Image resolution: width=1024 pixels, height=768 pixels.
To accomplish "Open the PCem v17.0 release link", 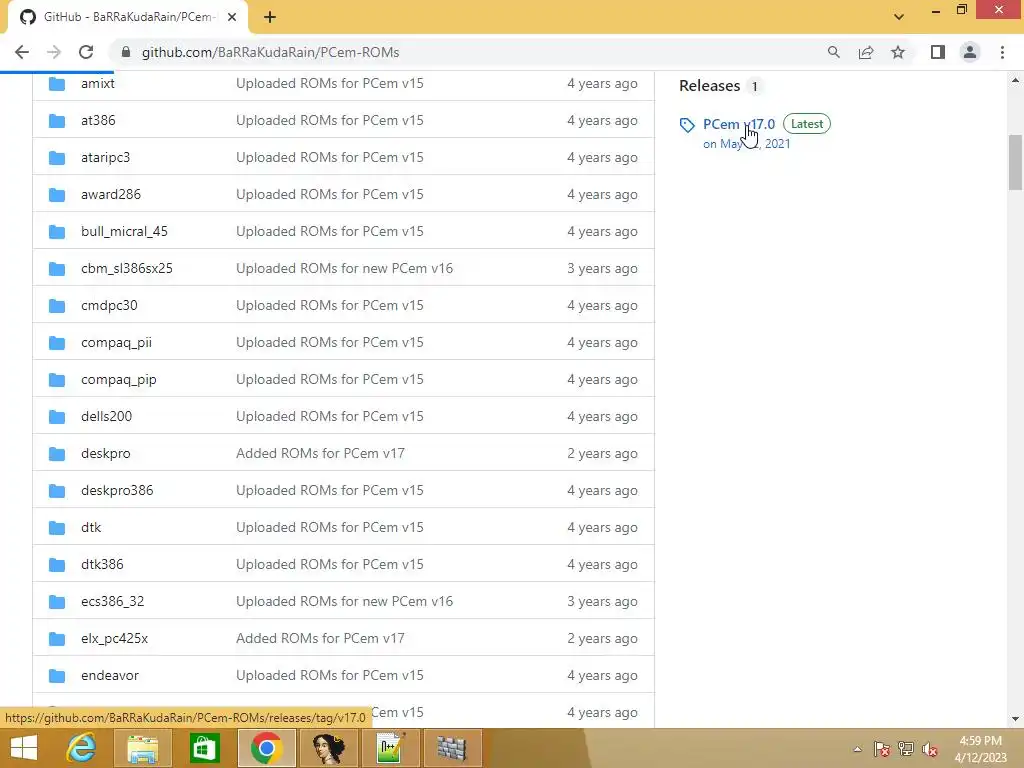I will pyautogui.click(x=739, y=124).
